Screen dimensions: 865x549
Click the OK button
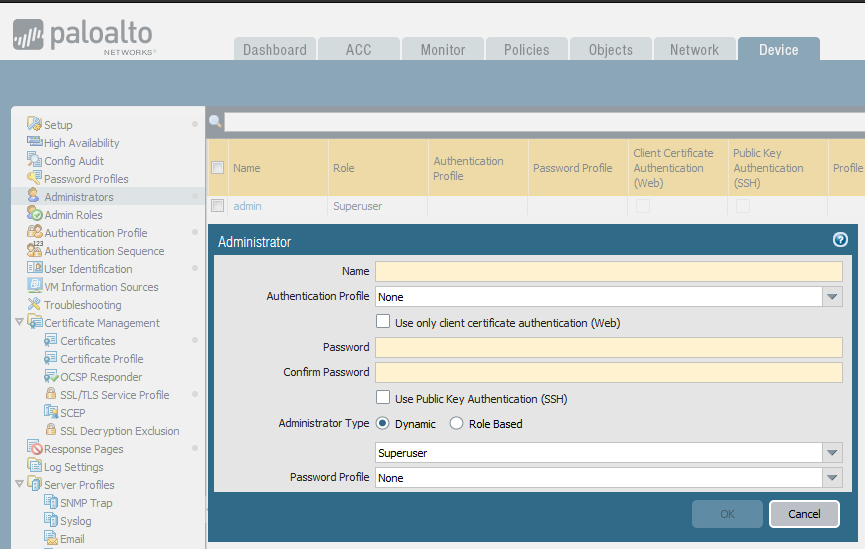pos(727,514)
